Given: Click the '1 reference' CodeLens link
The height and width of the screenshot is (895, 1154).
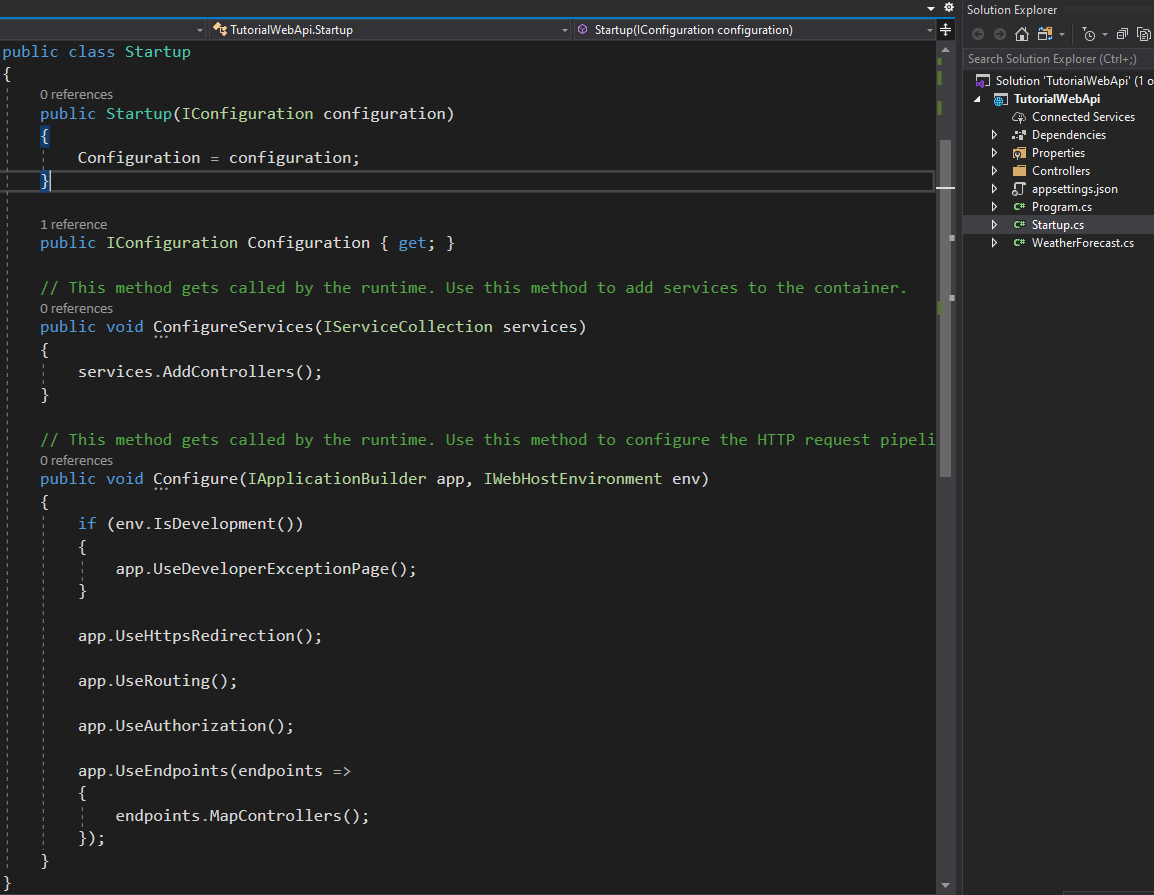Looking at the screenshot, I should (x=74, y=224).
